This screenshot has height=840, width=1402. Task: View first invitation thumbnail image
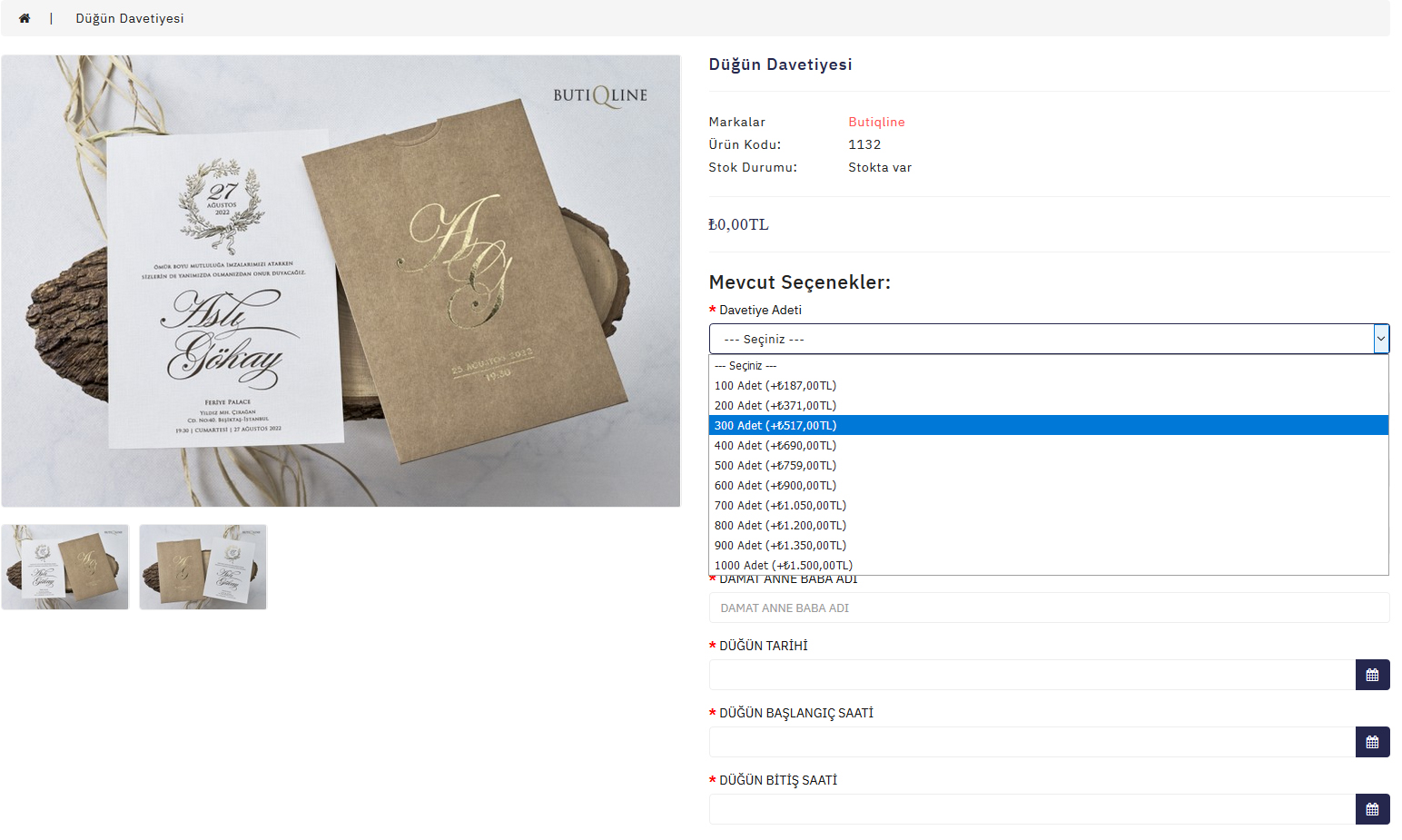65,567
